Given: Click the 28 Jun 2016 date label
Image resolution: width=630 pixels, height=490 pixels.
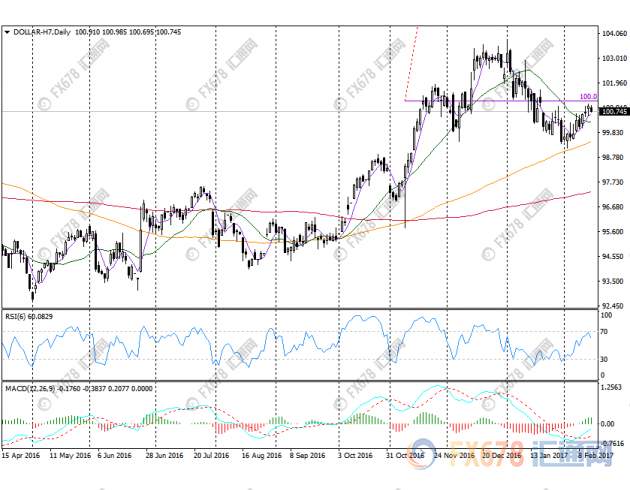Looking at the screenshot, I should tap(164, 453).
